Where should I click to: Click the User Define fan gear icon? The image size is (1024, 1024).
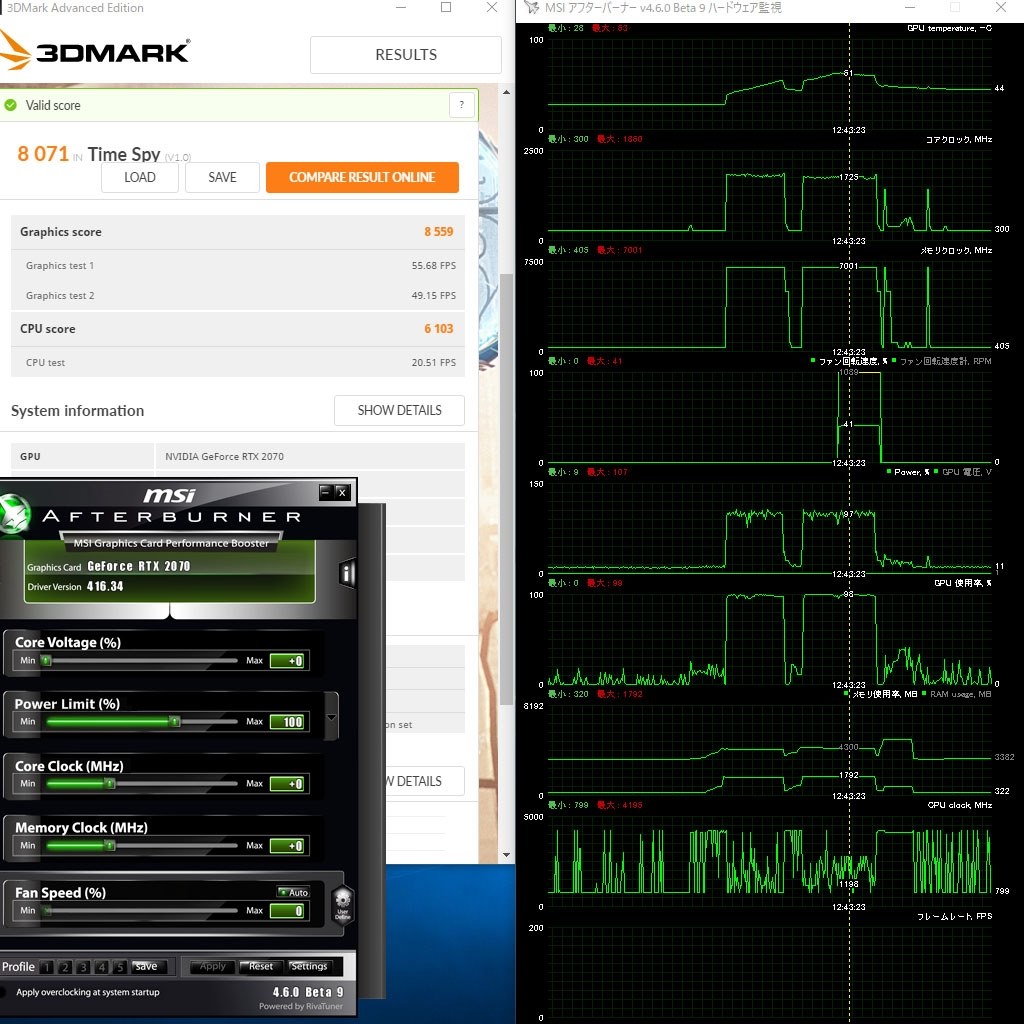[342, 903]
